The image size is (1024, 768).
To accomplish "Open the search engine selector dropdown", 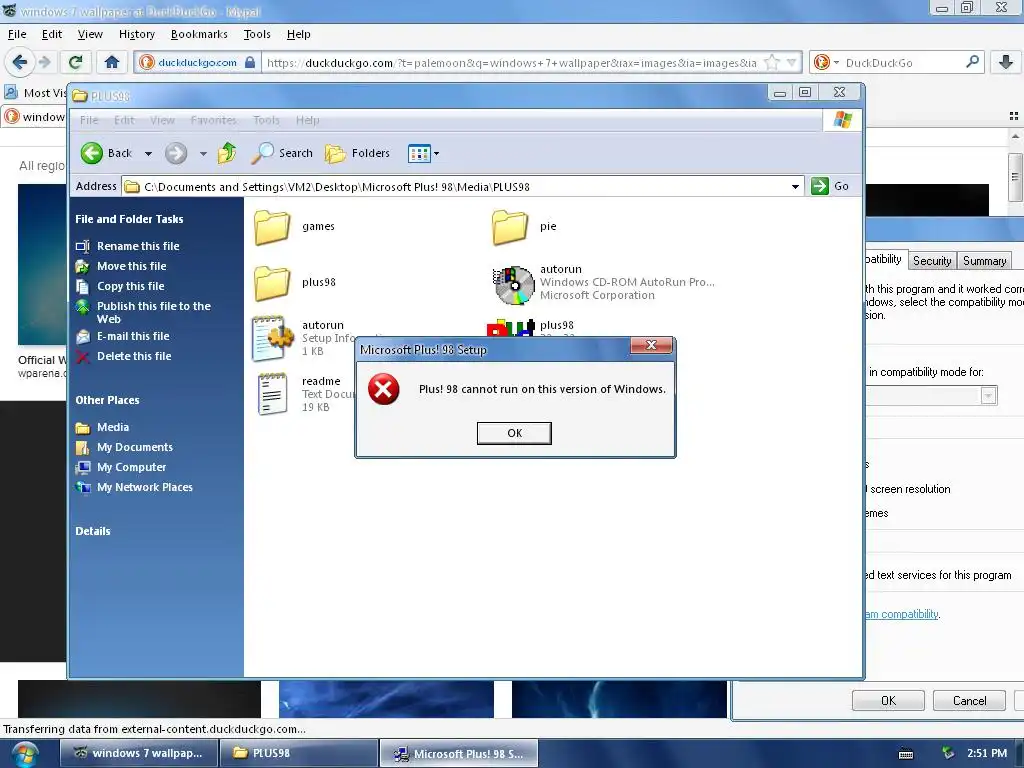I will pyautogui.click(x=825, y=62).
